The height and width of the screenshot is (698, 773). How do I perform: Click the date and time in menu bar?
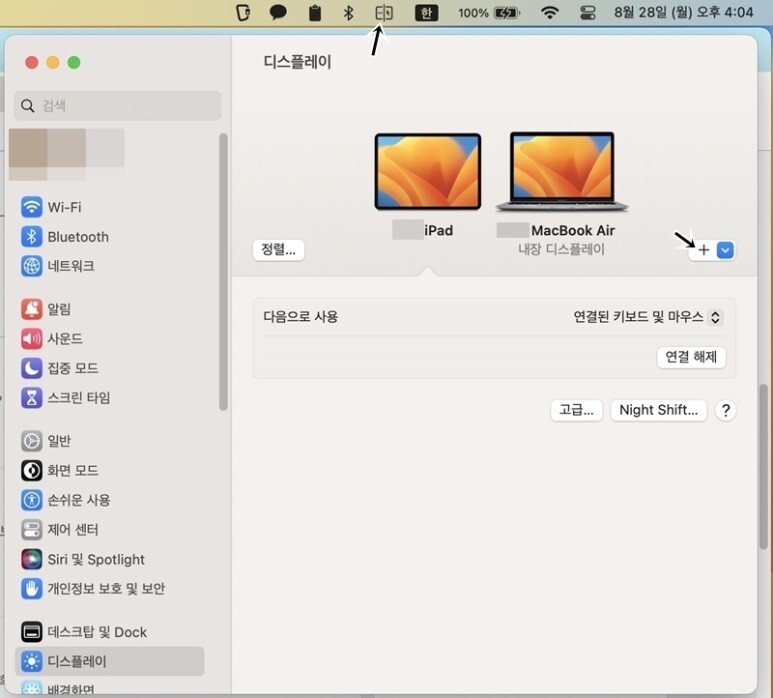click(683, 12)
